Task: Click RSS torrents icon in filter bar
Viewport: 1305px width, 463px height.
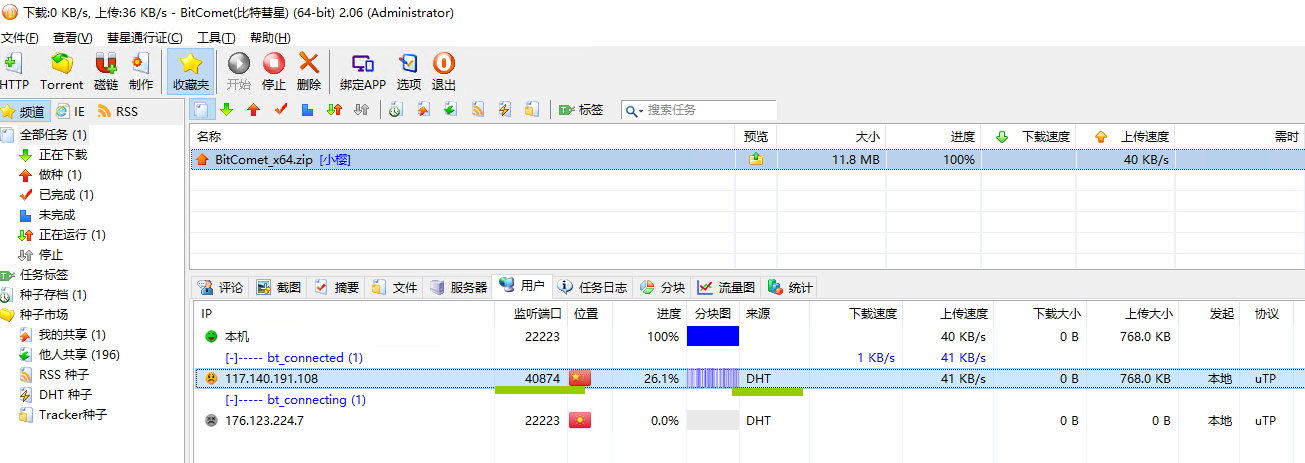Action: (478, 109)
